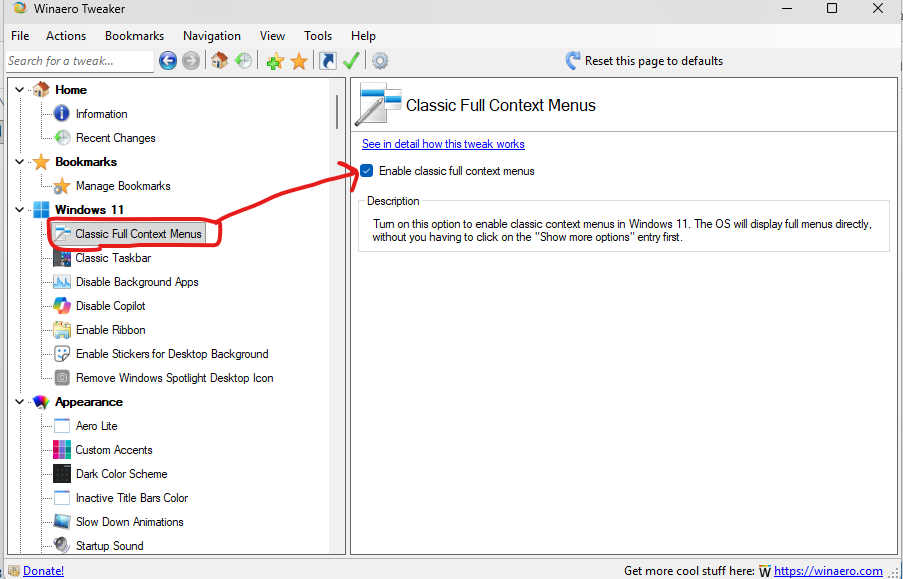Open Recent Changes clock icon in toolbar
Viewport: 903px width, 579px height.
(x=244, y=60)
